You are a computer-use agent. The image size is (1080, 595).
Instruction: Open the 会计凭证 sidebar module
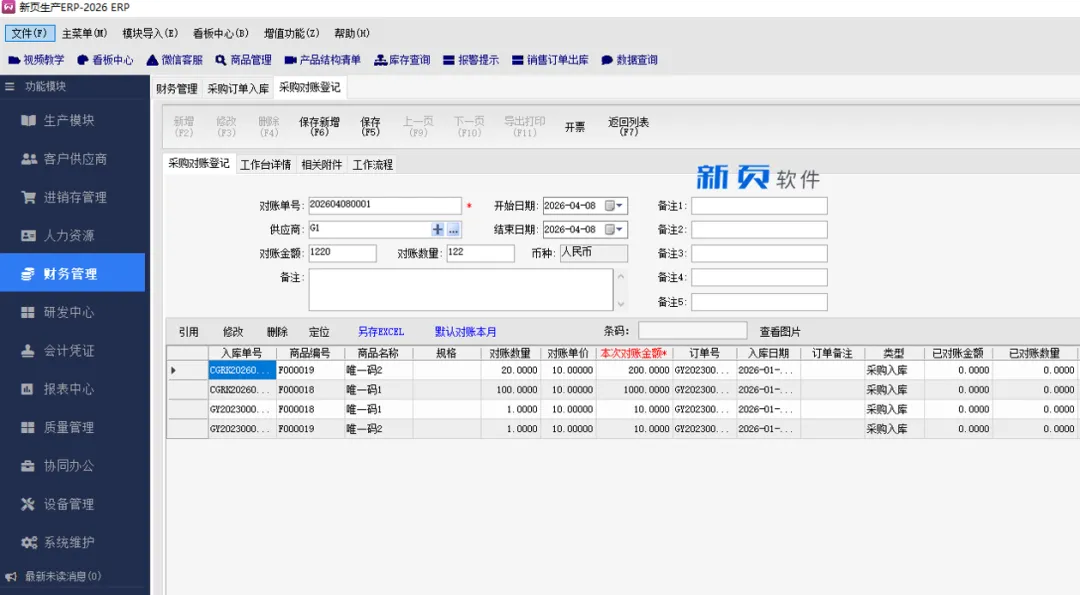(x=72, y=351)
